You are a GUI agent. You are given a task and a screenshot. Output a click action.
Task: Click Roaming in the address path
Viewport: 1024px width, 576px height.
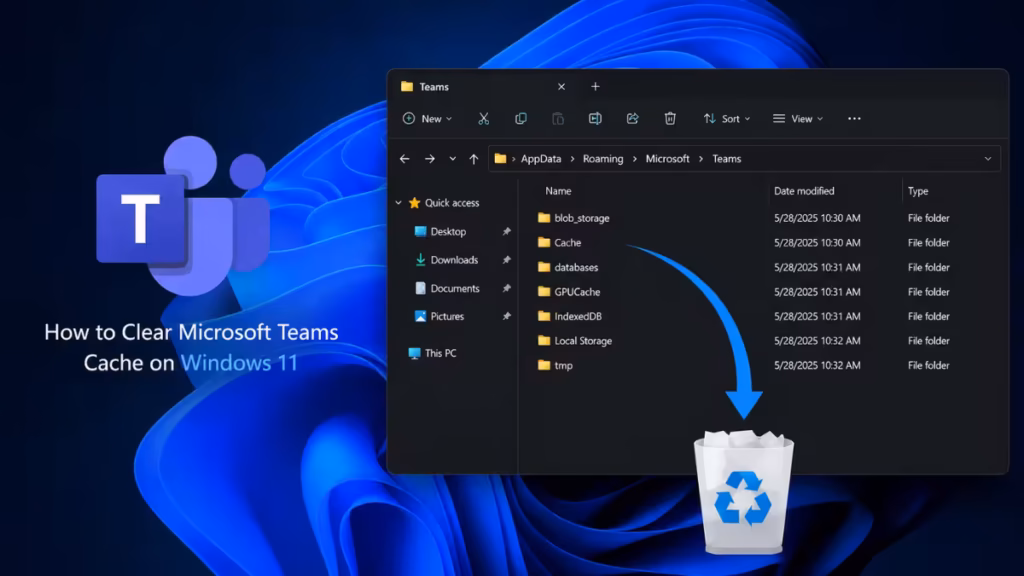(x=603, y=159)
